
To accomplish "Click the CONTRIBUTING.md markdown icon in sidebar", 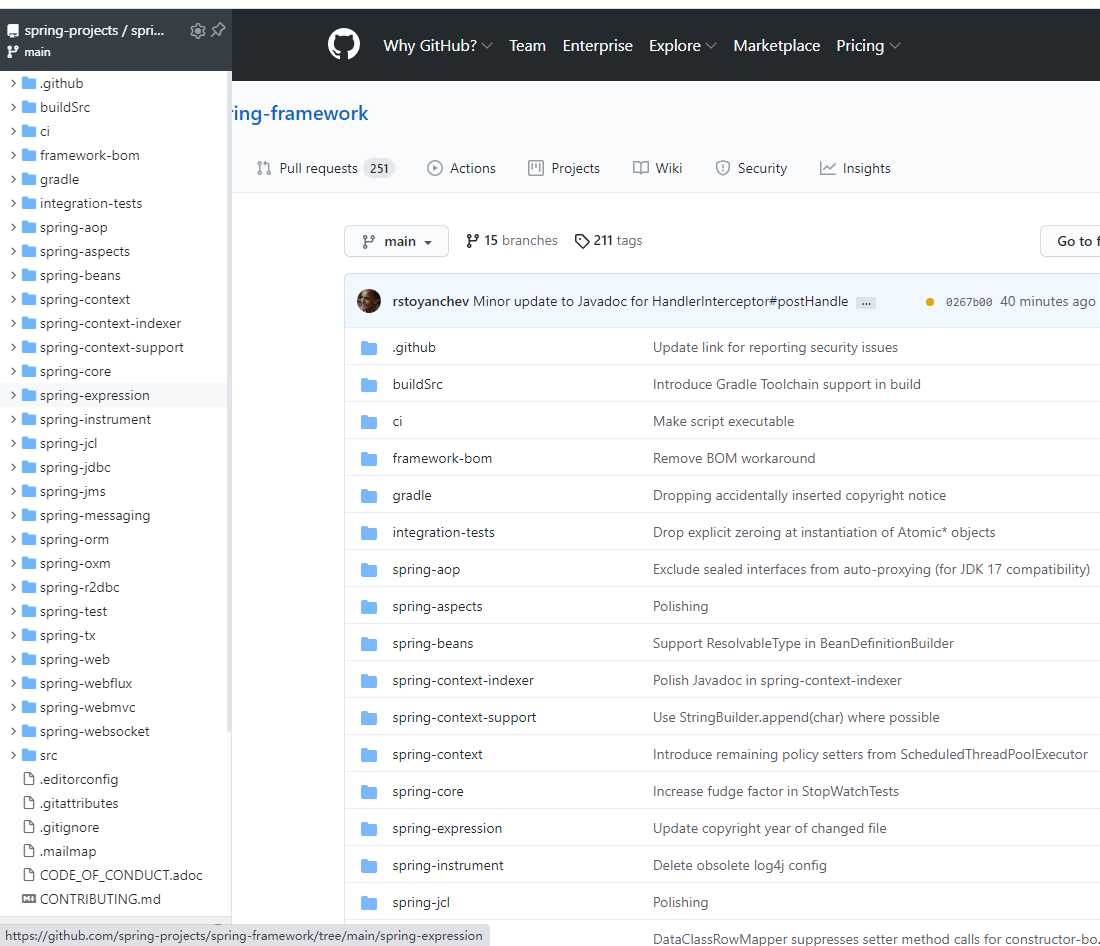I will pos(29,899).
